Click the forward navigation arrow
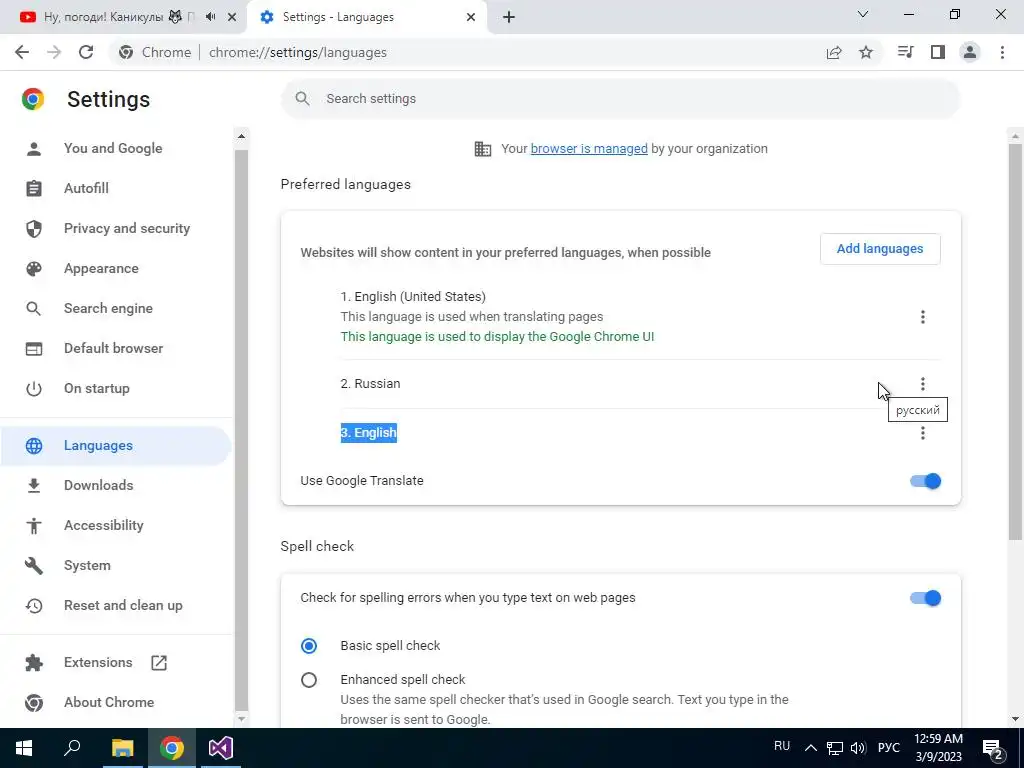The image size is (1024, 768). pos(54,52)
